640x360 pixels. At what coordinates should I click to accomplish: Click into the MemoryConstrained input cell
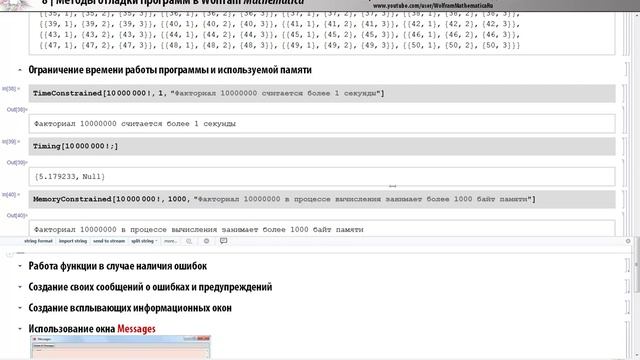click(x=322, y=199)
